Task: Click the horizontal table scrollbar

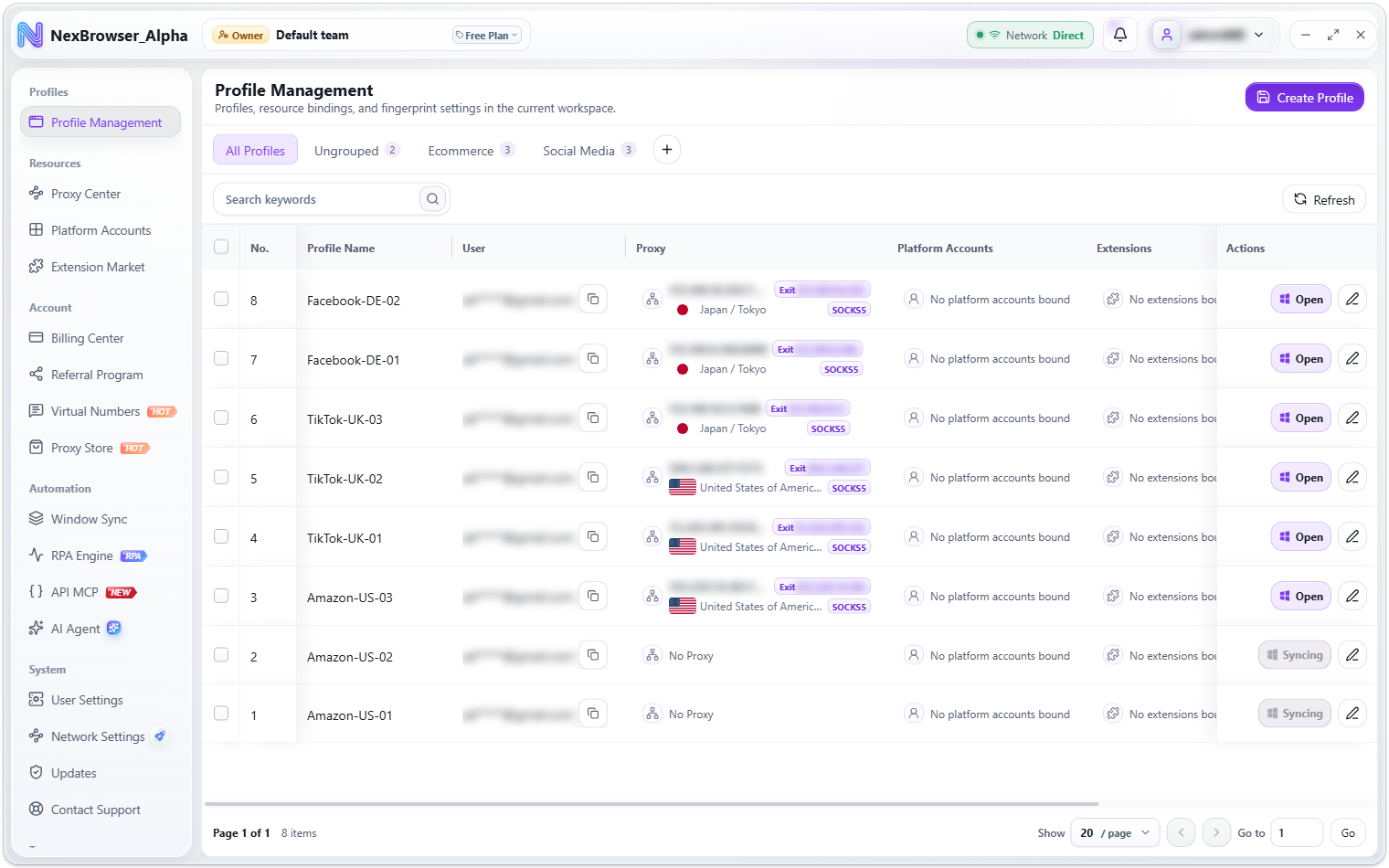Action: [x=651, y=804]
